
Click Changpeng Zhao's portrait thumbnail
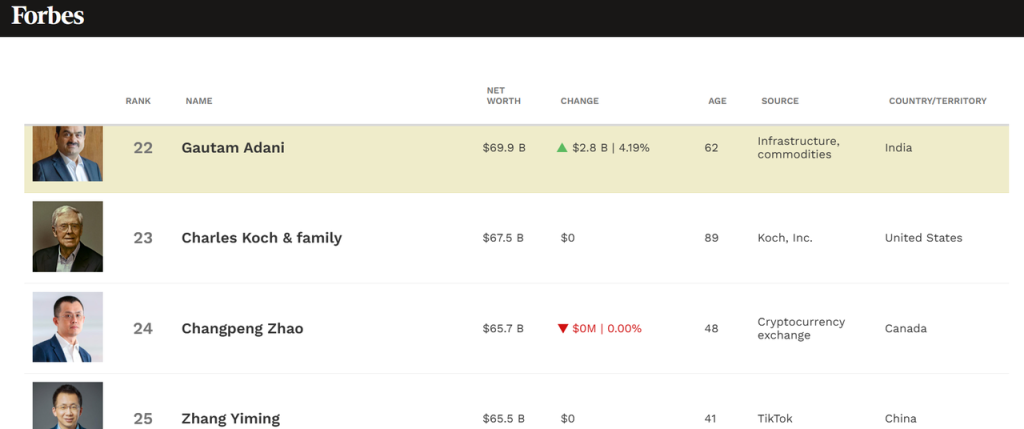(67, 327)
